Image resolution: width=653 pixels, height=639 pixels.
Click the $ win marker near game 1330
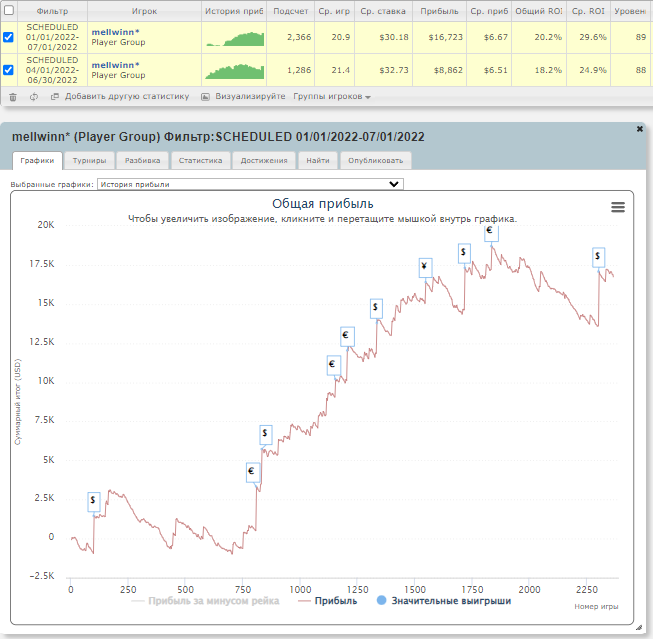[x=376, y=309]
